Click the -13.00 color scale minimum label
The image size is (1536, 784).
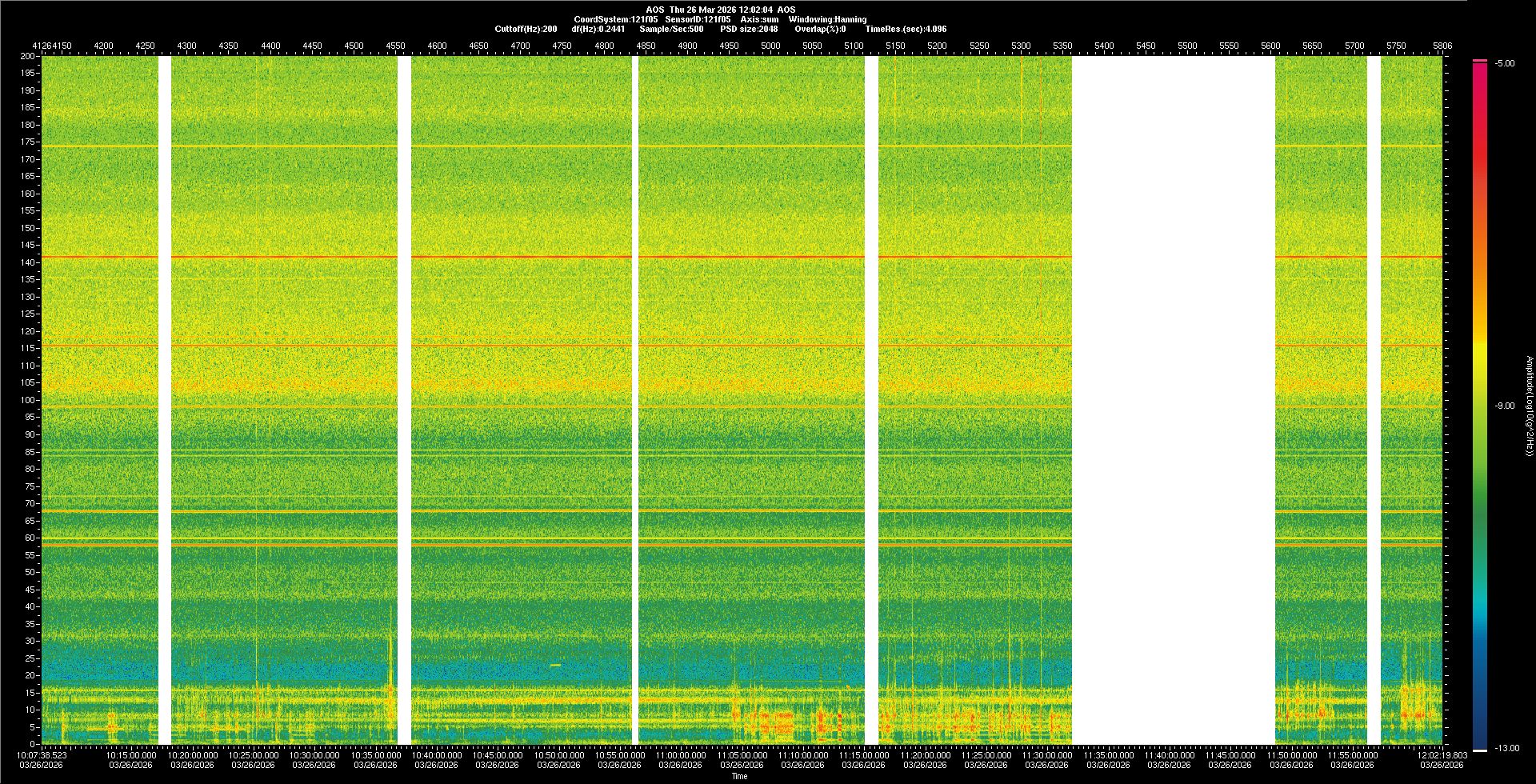[x=1505, y=749]
